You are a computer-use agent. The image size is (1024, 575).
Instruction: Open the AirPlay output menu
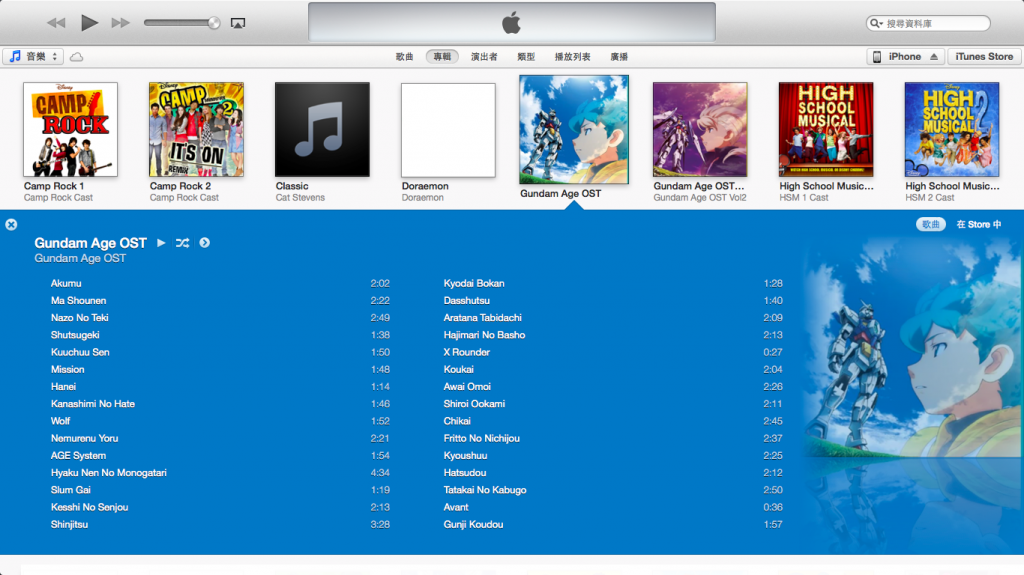point(238,22)
